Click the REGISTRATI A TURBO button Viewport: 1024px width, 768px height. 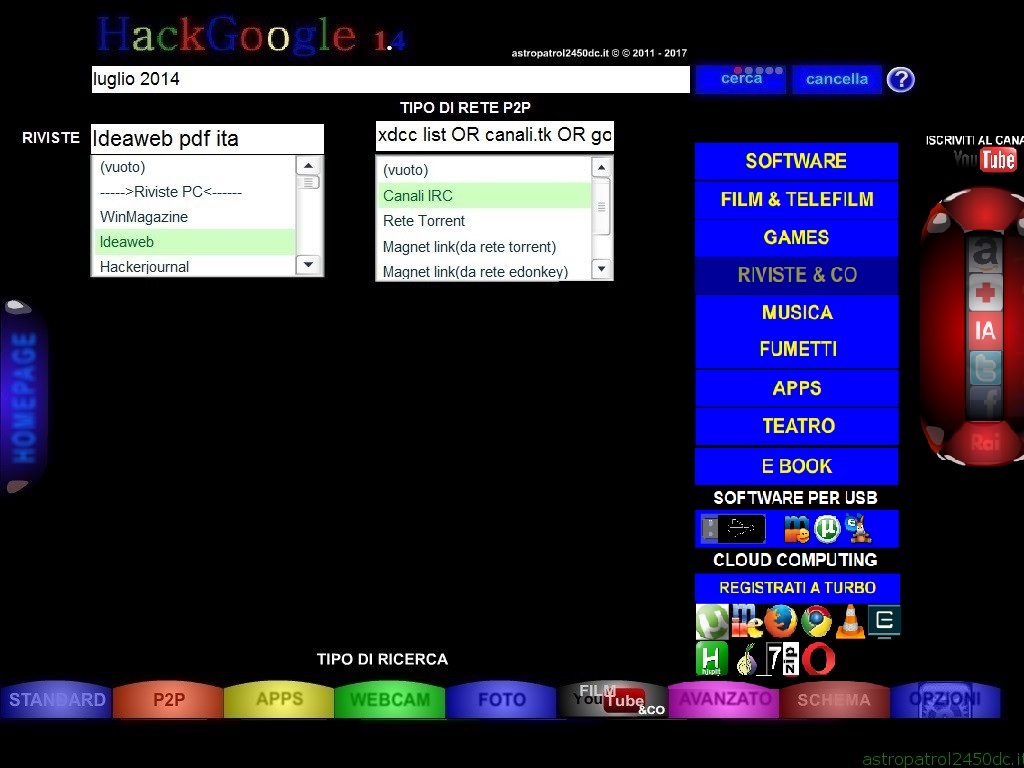(x=797, y=588)
